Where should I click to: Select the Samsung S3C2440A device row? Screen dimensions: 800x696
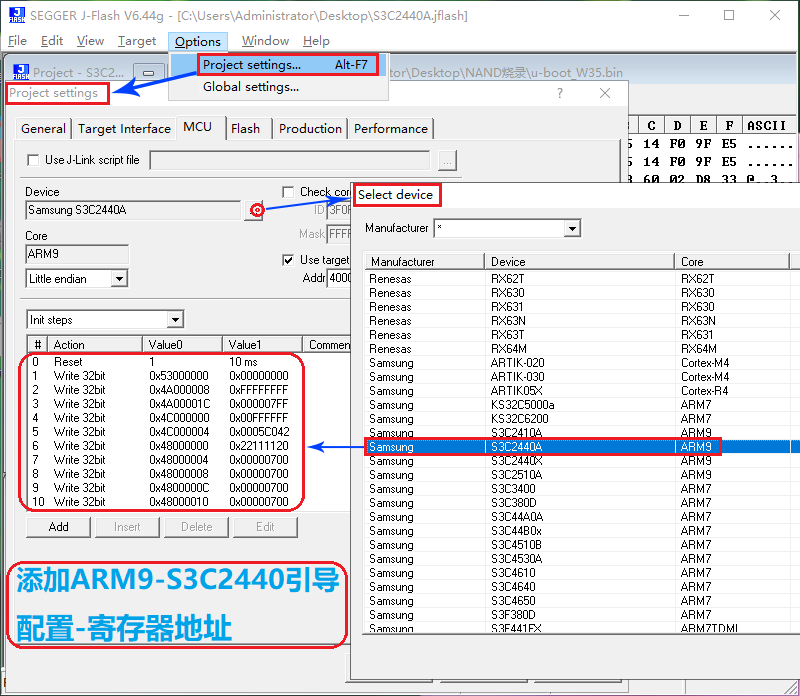[x=540, y=447]
